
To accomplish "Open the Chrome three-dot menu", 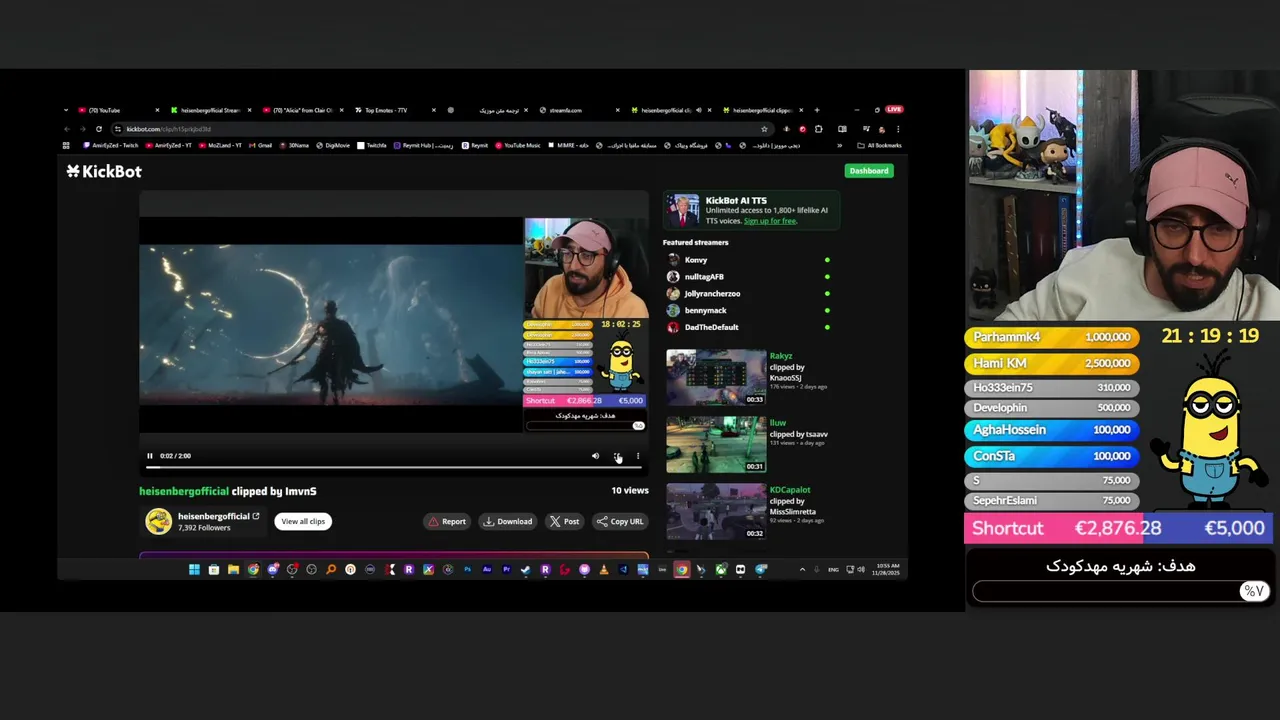I will pos(897,129).
